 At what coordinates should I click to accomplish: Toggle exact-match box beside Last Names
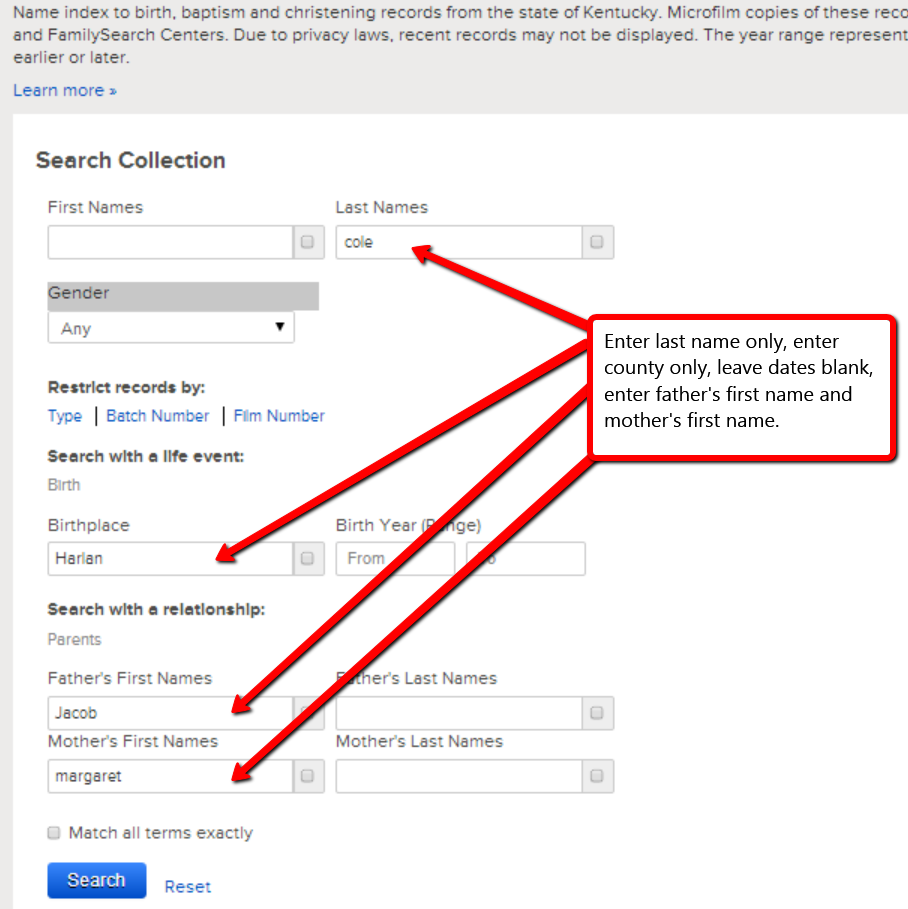coord(597,242)
